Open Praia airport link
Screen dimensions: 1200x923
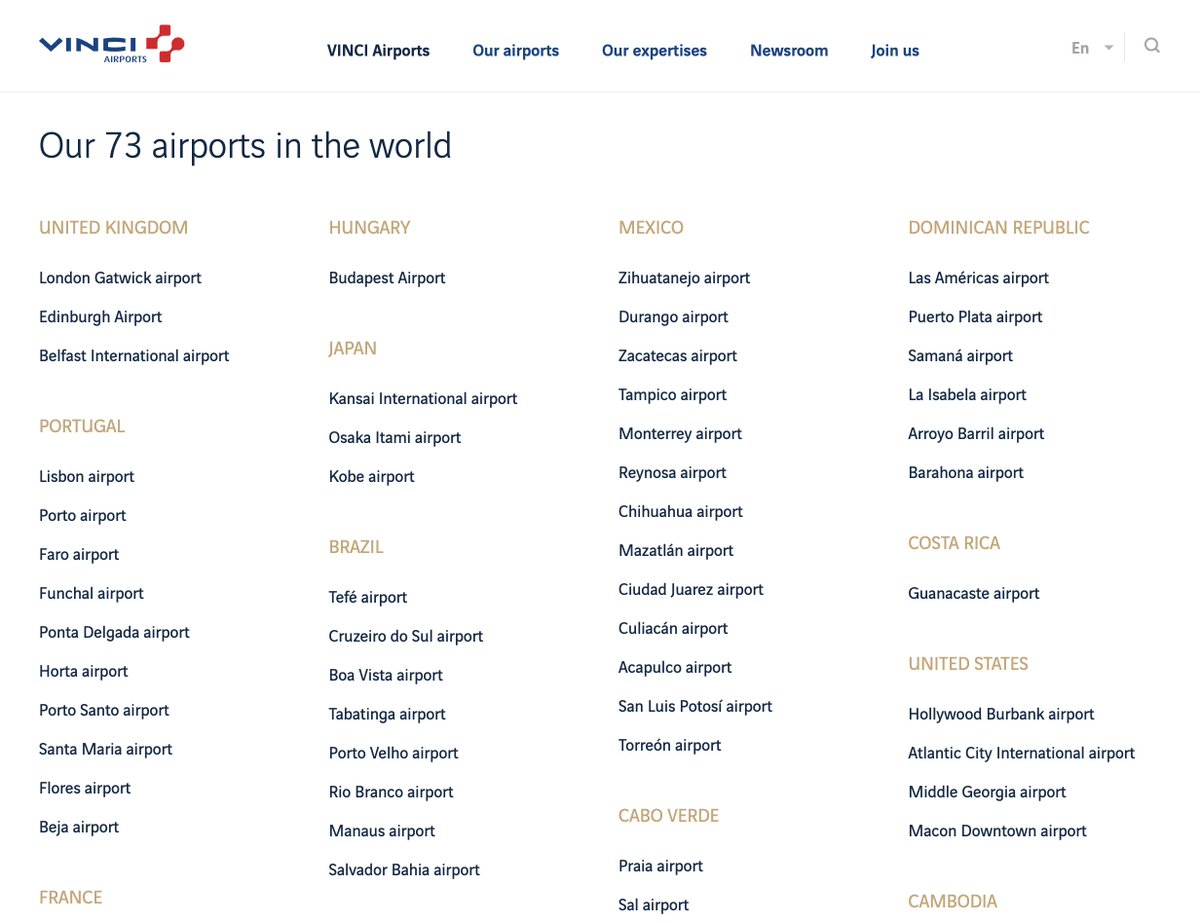pyautogui.click(x=661, y=867)
